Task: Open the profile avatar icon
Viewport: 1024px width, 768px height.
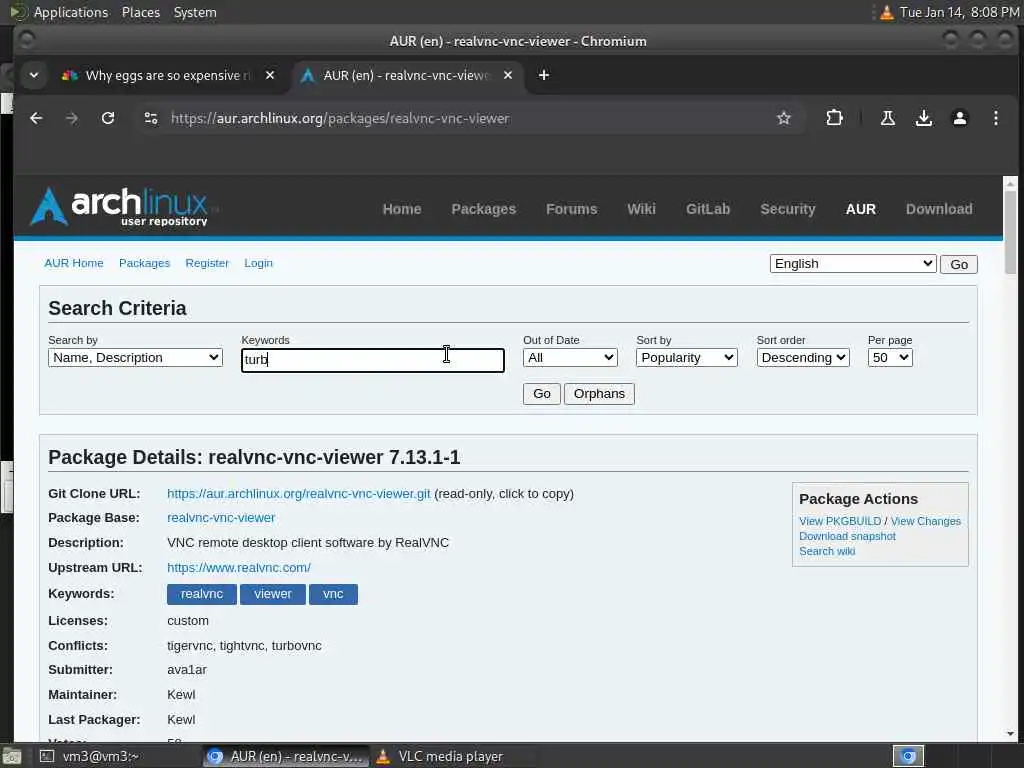Action: point(959,118)
